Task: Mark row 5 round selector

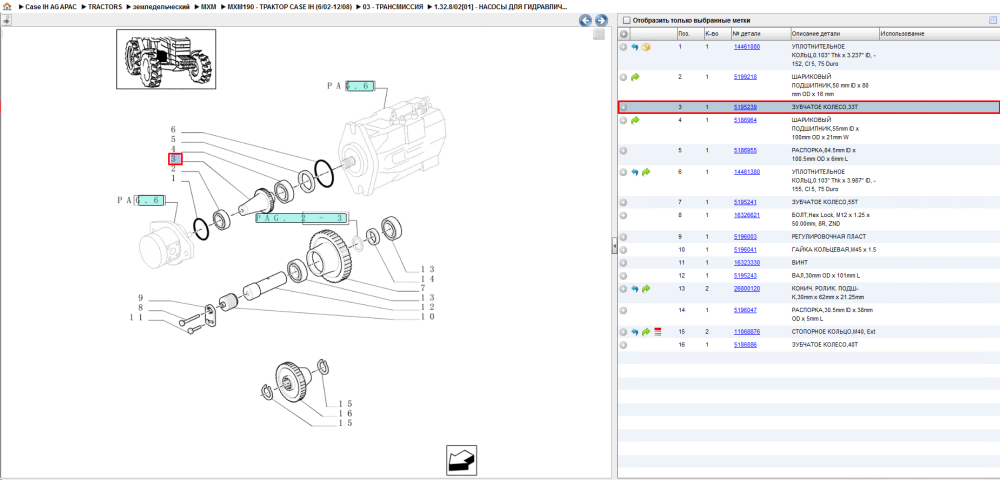Action: click(624, 150)
